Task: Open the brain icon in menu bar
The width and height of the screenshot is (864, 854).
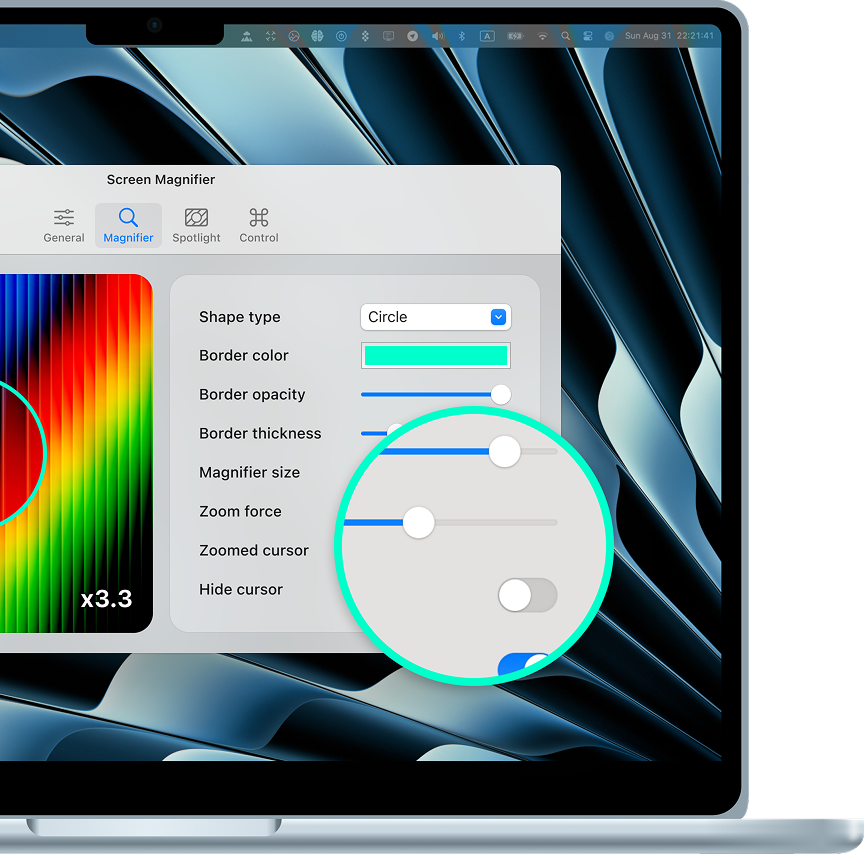Action: [x=317, y=36]
